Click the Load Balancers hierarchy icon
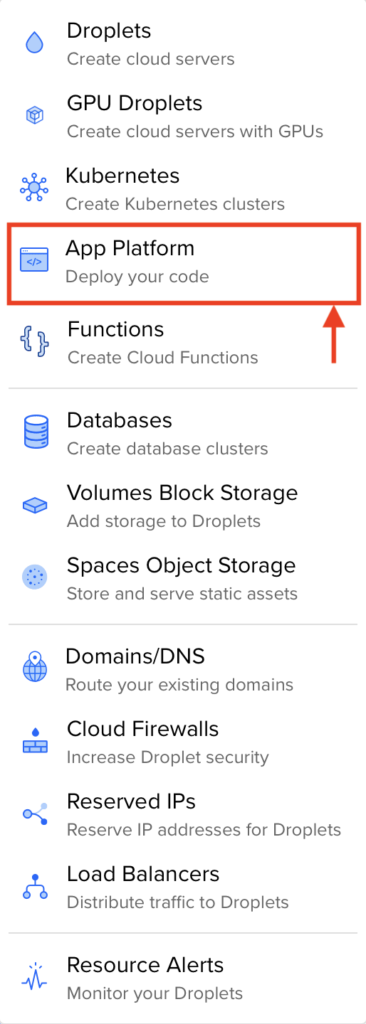This screenshot has height=1024, width=366. 35,887
